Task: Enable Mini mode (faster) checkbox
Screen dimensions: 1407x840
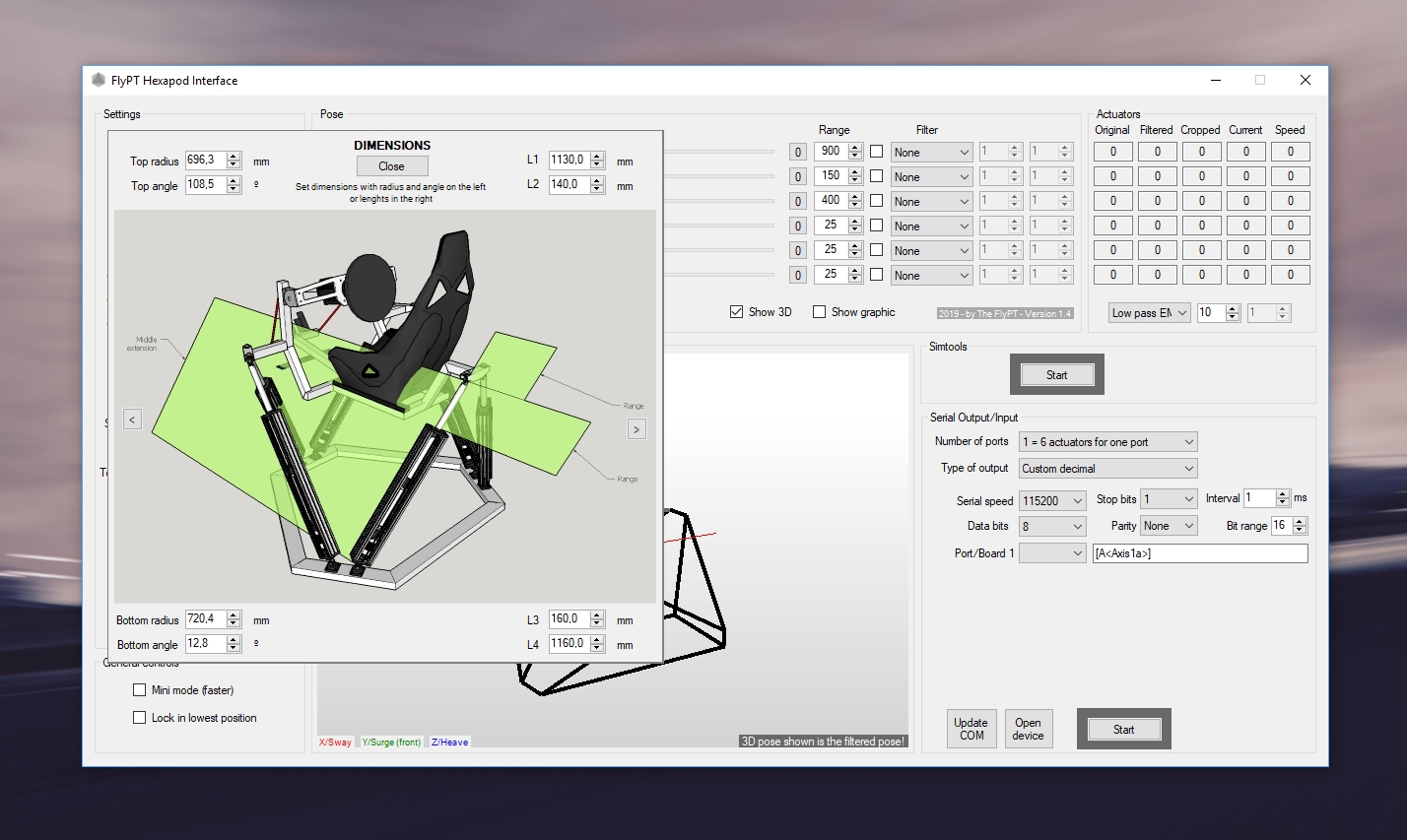Action: click(139, 690)
